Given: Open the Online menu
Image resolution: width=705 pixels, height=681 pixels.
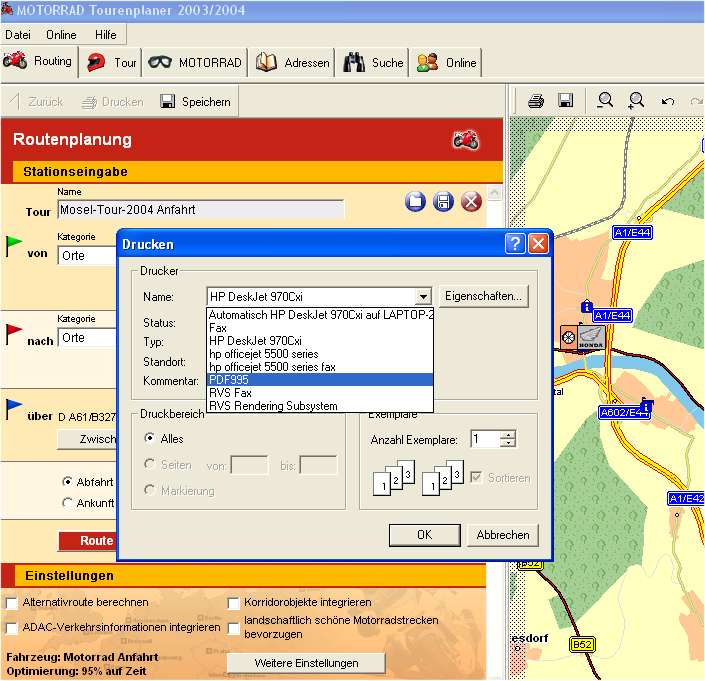Looking at the screenshot, I should (61, 35).
